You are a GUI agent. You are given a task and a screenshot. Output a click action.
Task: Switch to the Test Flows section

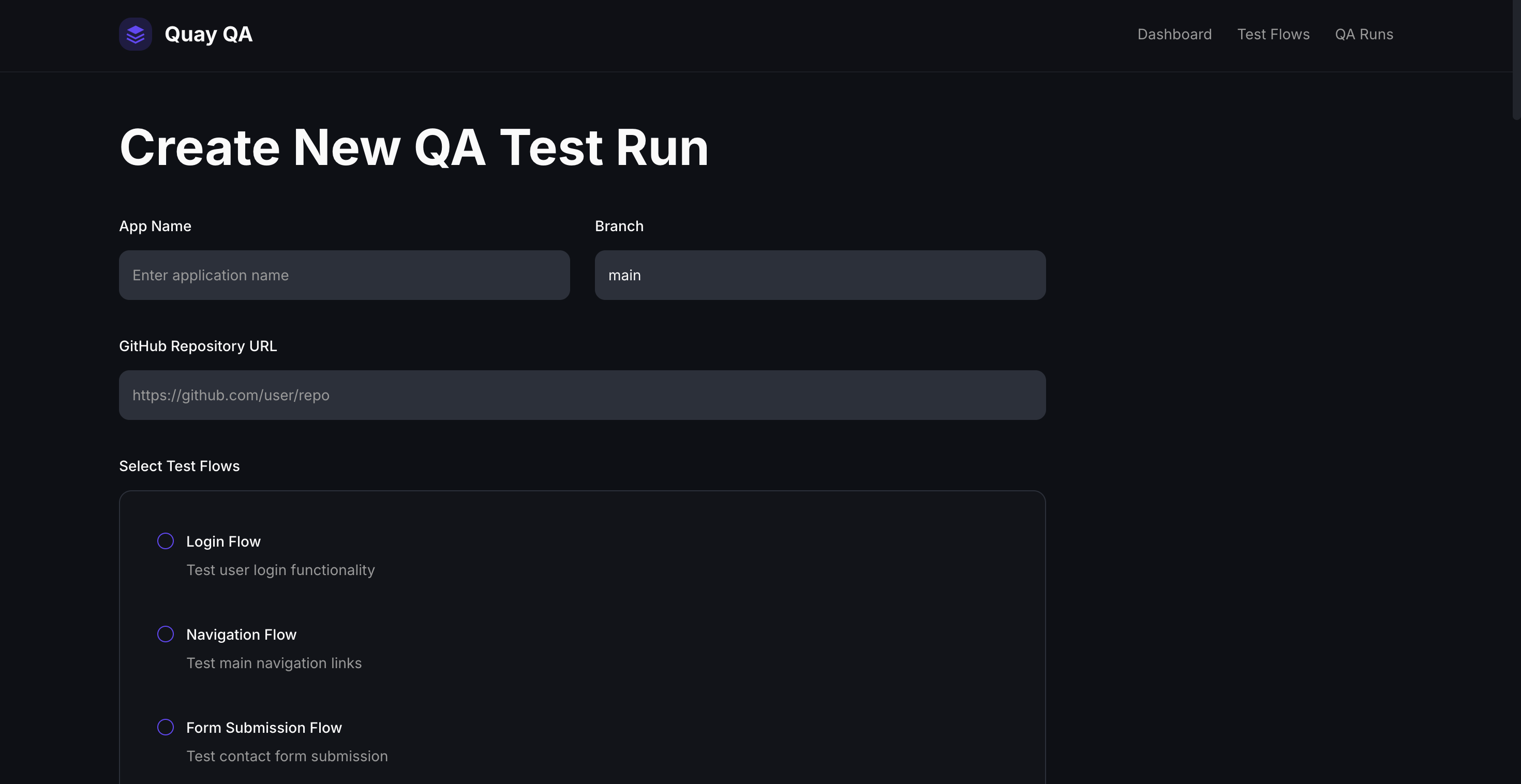[x=1274, y=34]
